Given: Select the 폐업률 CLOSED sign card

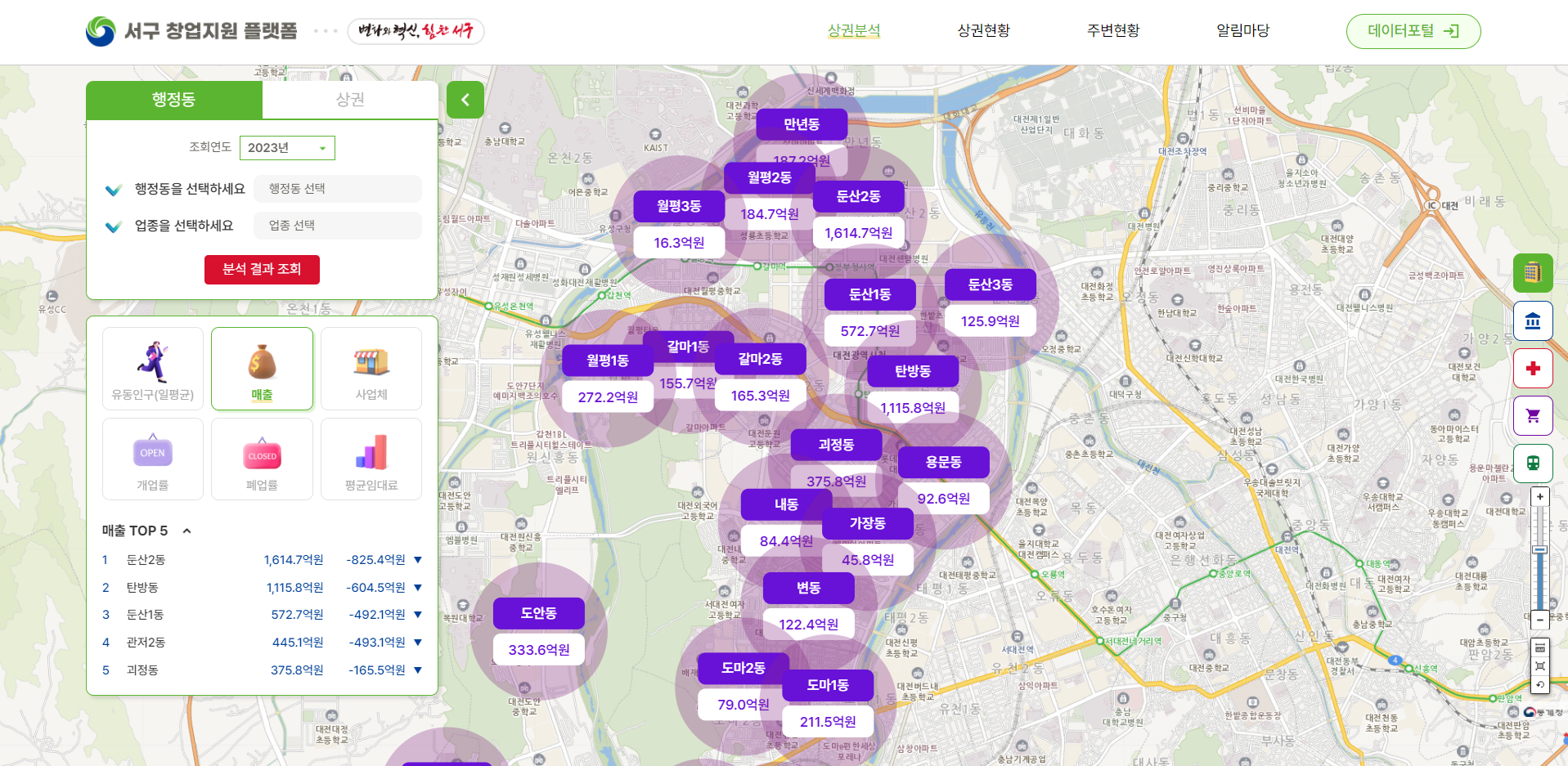Looking at the screenshot, I should tap(262, 459).
